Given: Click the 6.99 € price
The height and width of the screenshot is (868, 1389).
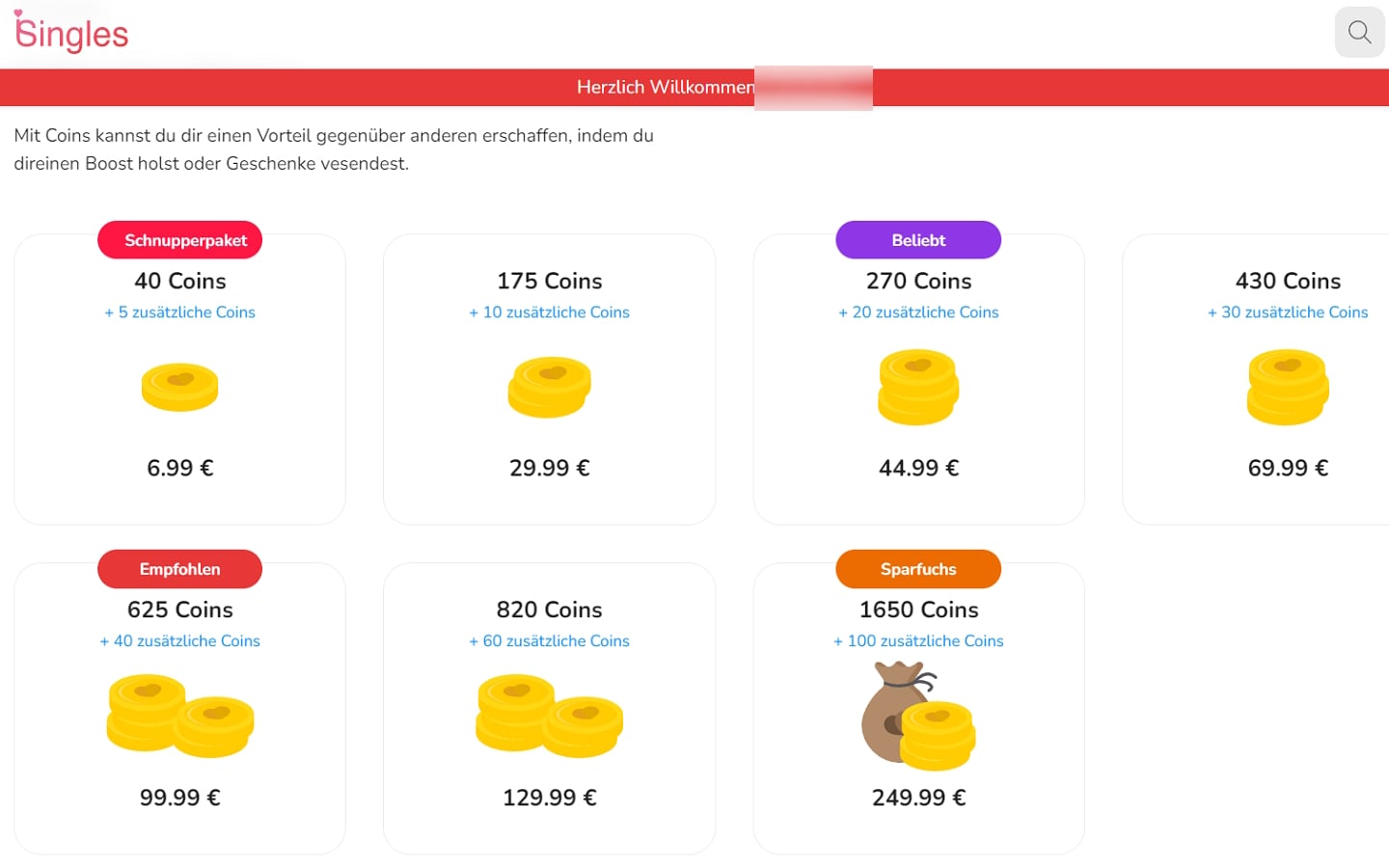Looking at the screenshot, I should pyautogui.click(x=179, y=468).
